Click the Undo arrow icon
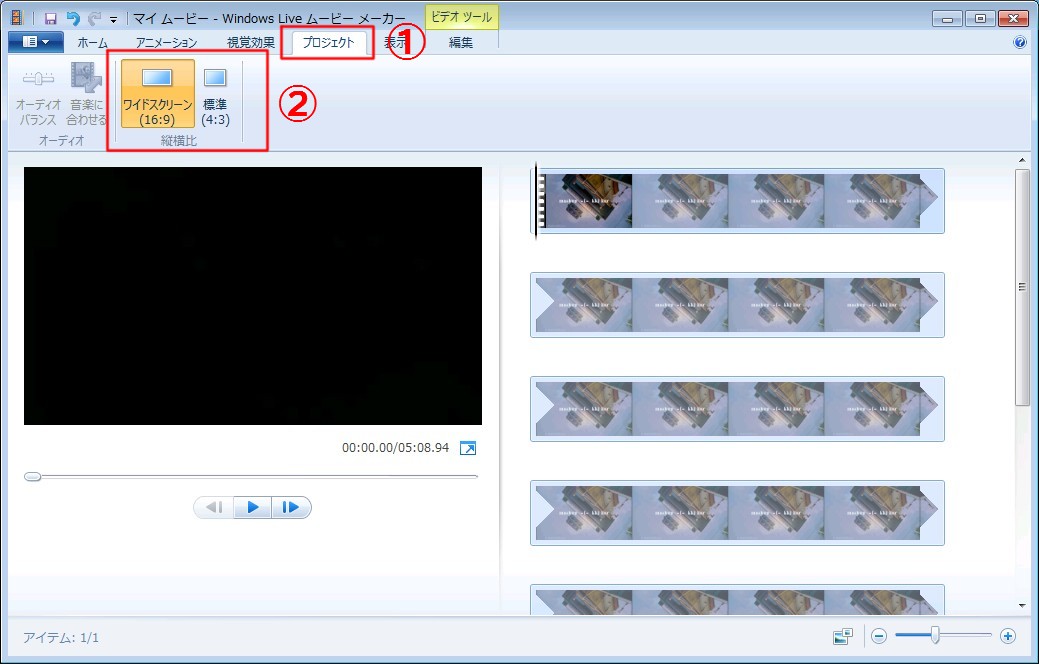This screenshot has width=1039, height=664. point(72,18)
